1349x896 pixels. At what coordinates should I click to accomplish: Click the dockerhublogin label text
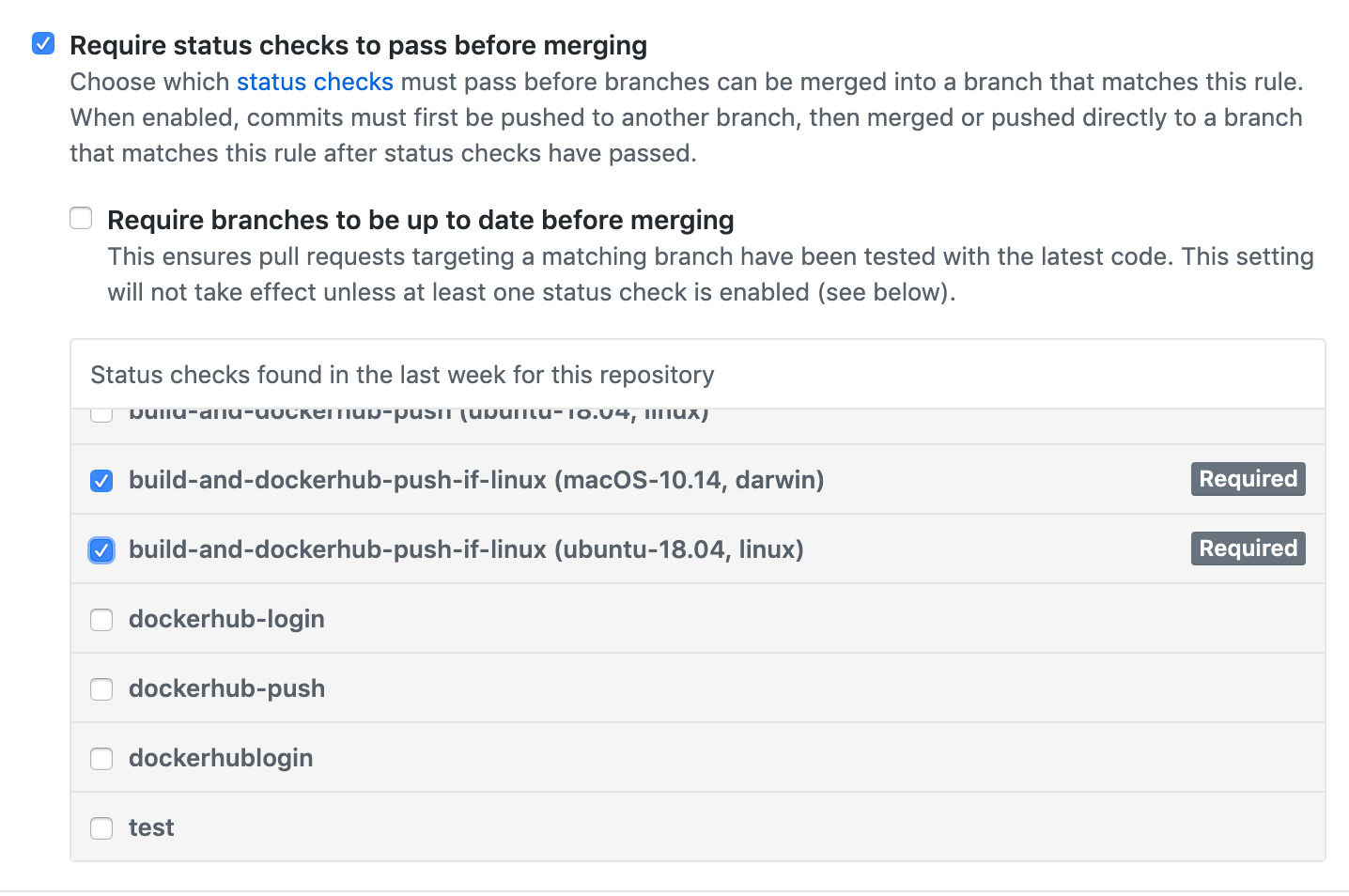pyautogui.click(x=221, y=758)
